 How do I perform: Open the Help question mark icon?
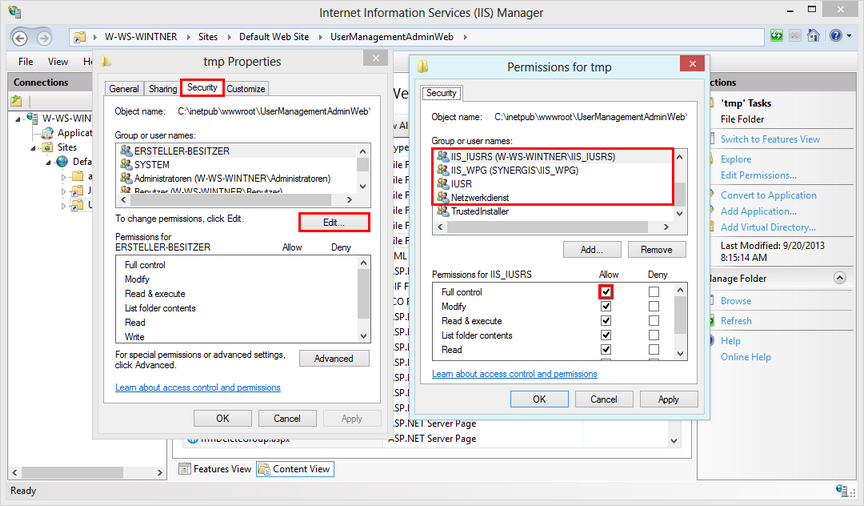point(835,36)
